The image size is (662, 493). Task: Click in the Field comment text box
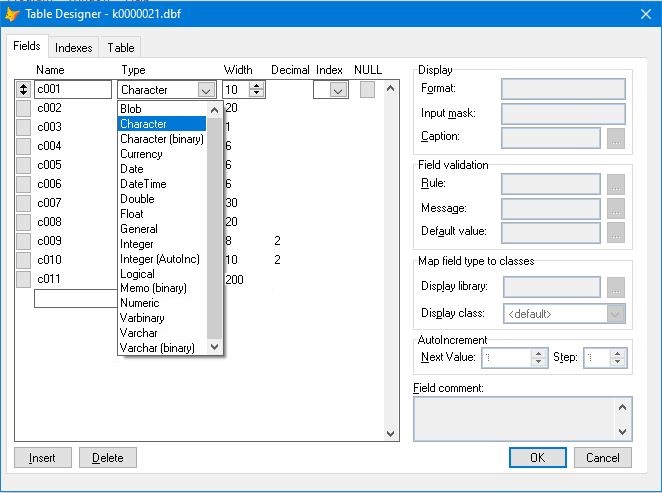[x=513, y=418]
